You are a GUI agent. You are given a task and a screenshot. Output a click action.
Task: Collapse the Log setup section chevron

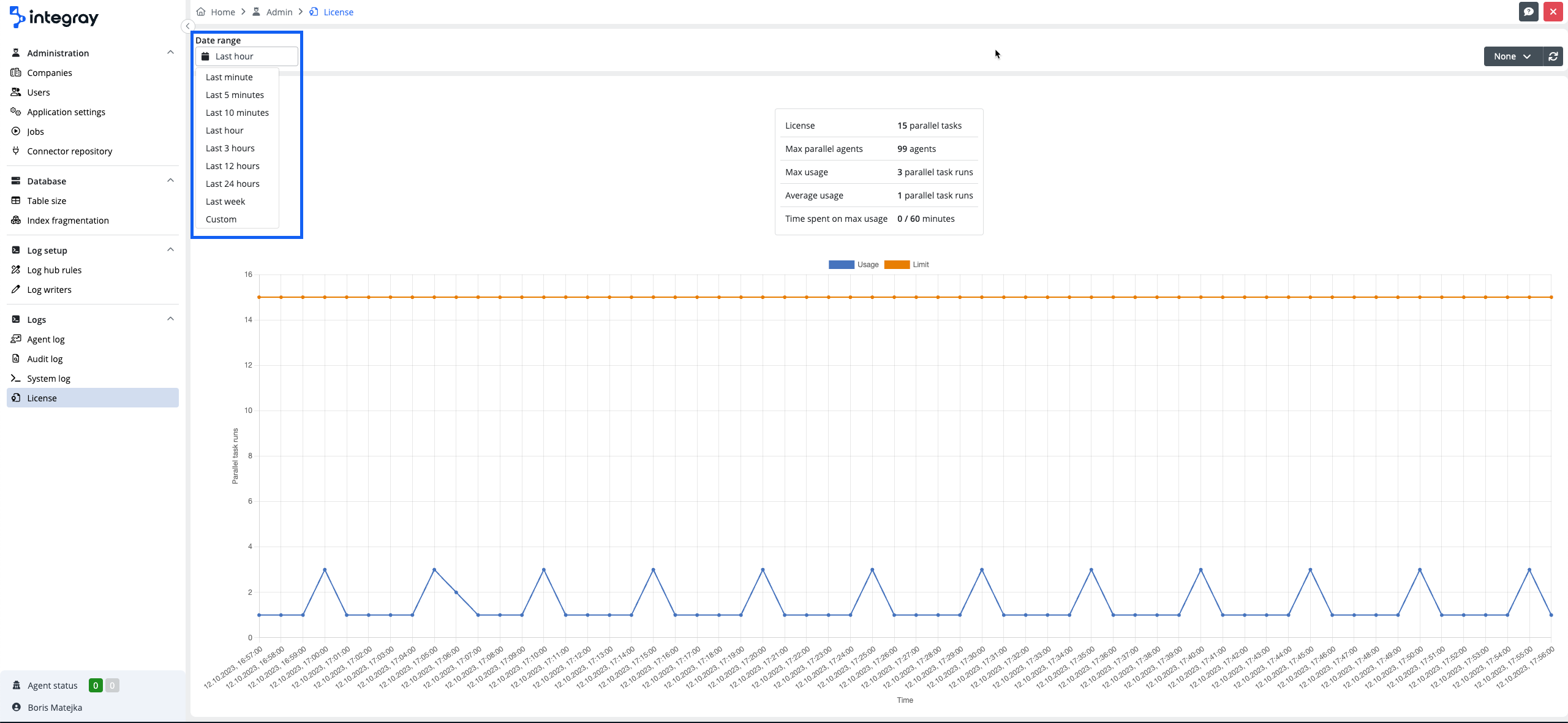pos(170,250)
